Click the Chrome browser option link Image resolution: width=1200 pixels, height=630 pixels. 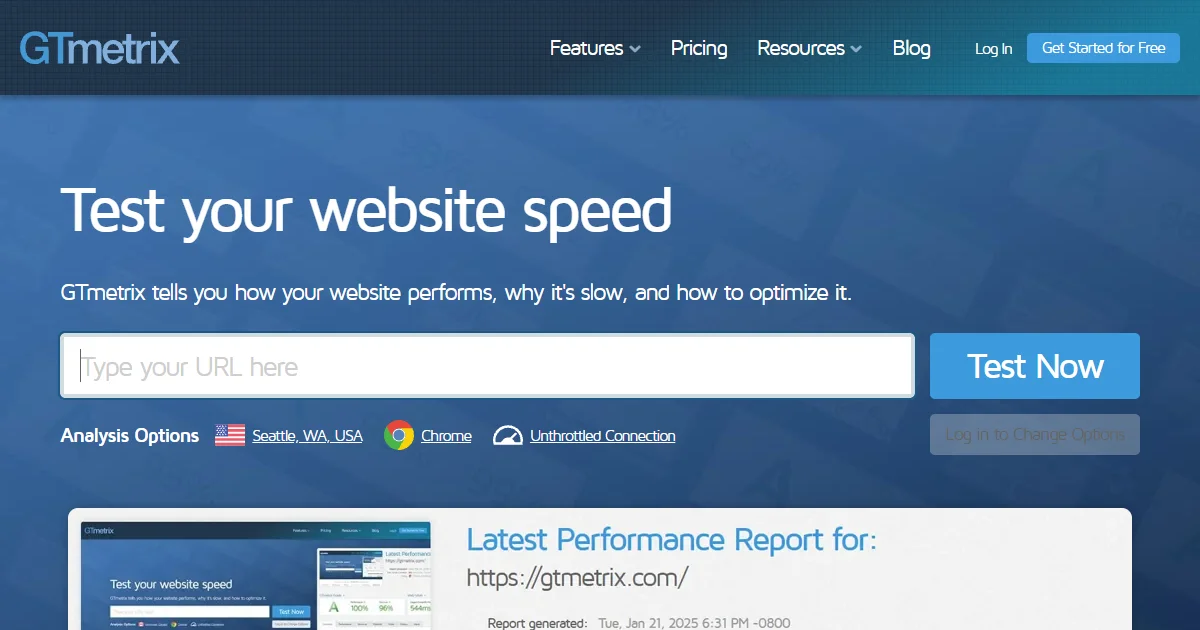(x=446, y=436)
